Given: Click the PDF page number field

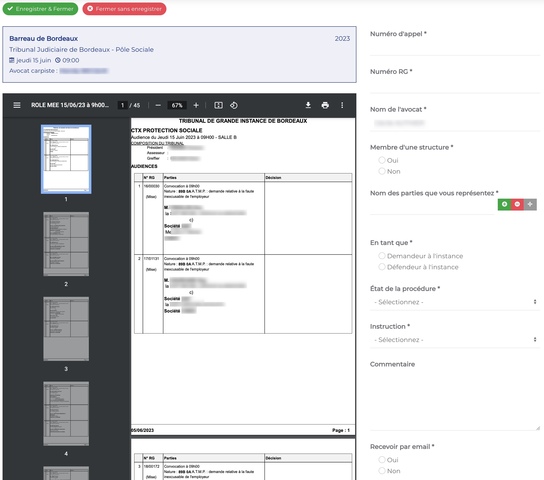Looking at the screenshot, I should (x=122, y=105).
